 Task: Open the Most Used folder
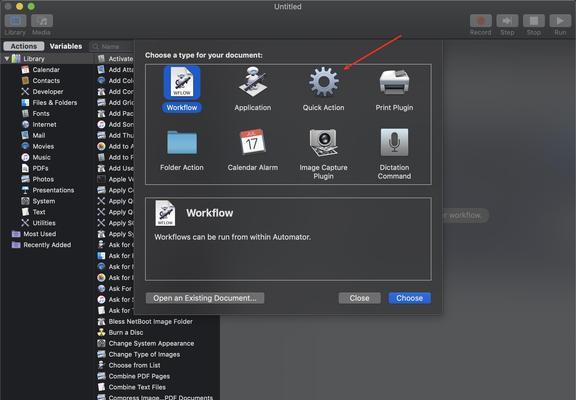pos(40,234)
